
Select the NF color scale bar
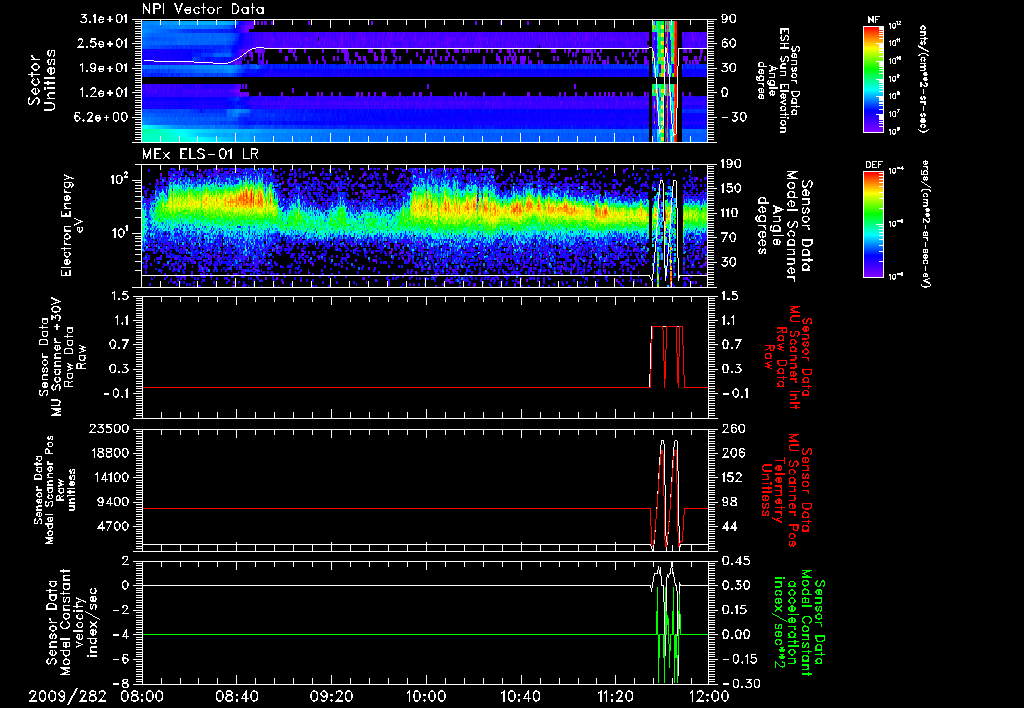[x=872, y=79]
